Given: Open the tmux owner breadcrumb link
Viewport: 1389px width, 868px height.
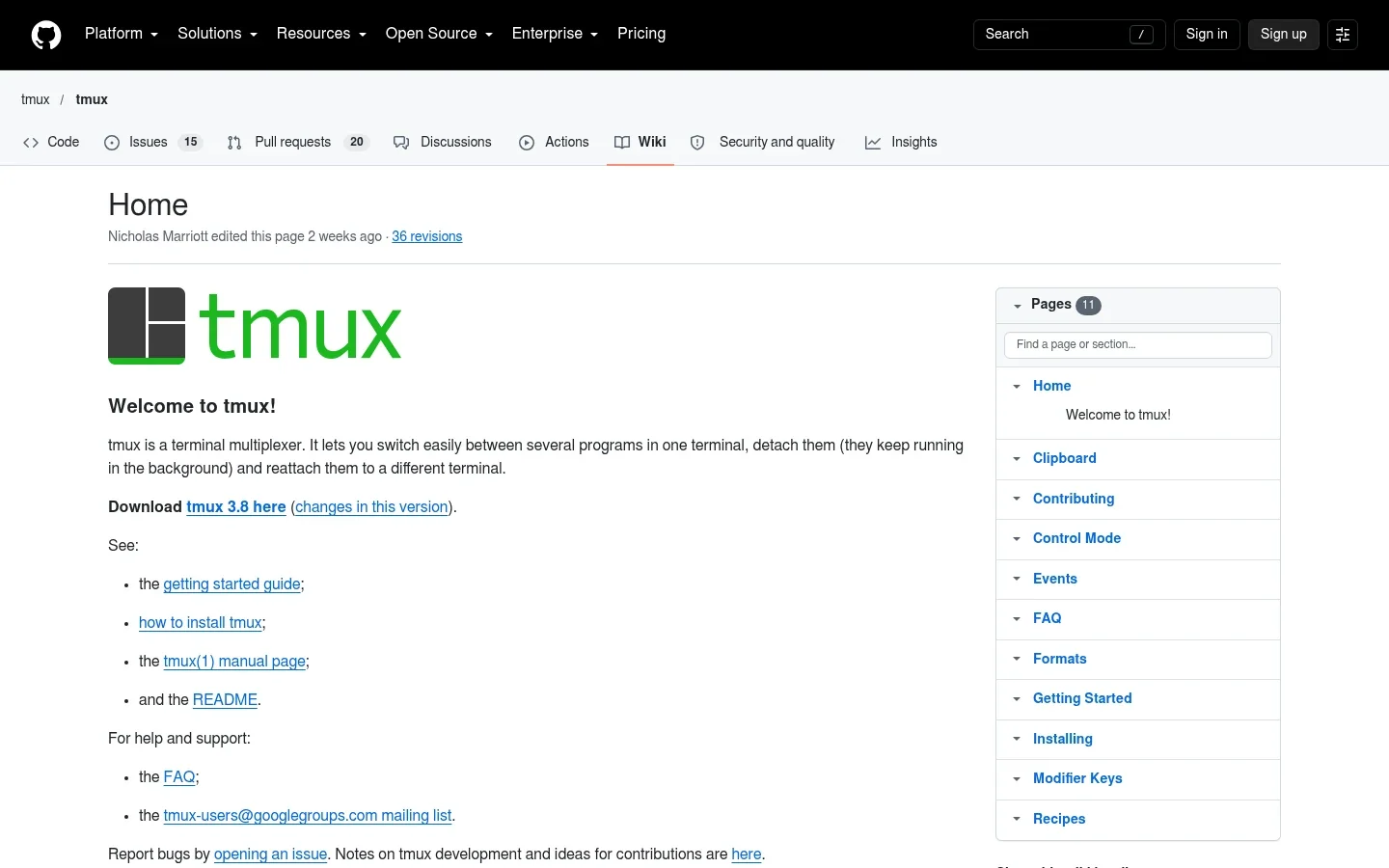Looking at the screenshot, I should pyautogui.click(x=36, y=99).
